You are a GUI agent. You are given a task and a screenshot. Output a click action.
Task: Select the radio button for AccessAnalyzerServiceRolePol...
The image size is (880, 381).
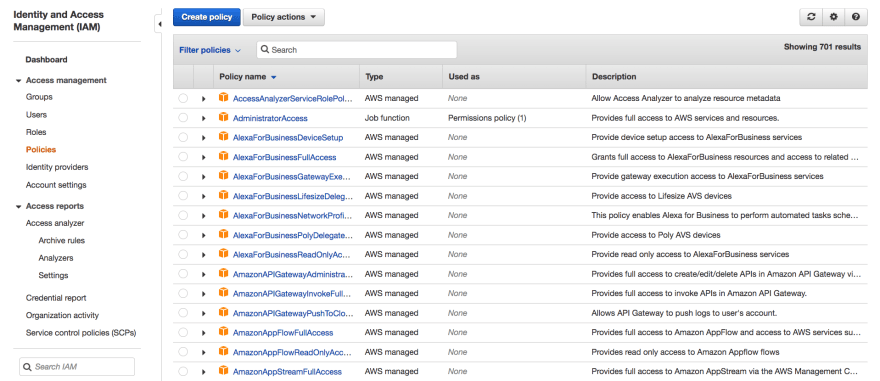click(183, 98)
